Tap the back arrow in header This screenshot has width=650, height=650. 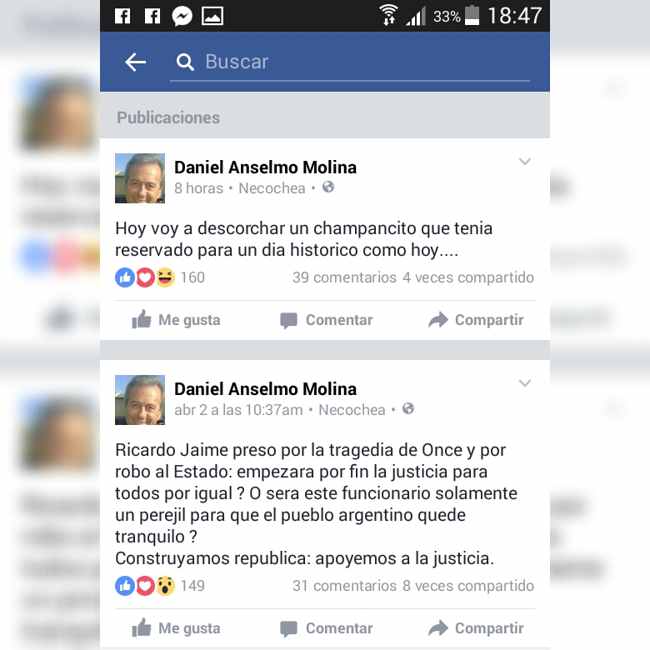click(x=135, y=62)
